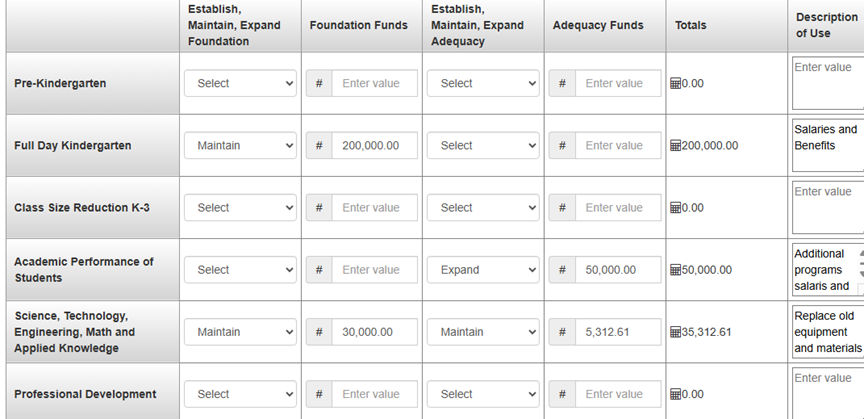Image resolution: width=864 pixels, height=419 pixels.
Task: Click calculator icon in Professional Development totals
Action: pos(676,394)
